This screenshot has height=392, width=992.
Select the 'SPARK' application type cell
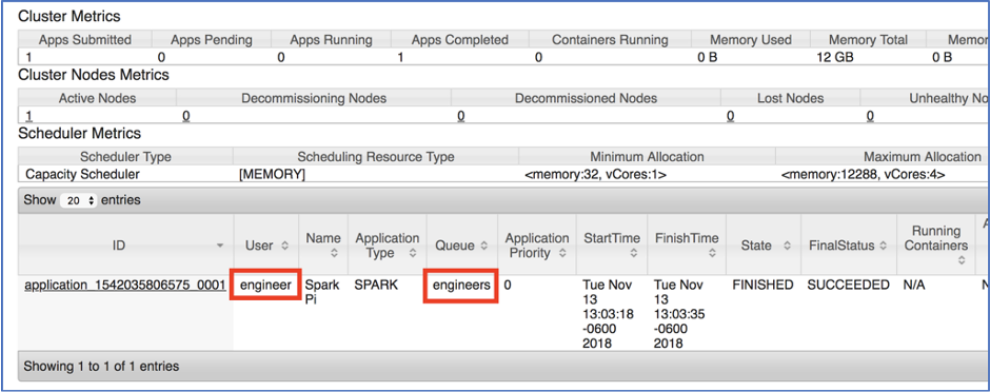(376, 285)
